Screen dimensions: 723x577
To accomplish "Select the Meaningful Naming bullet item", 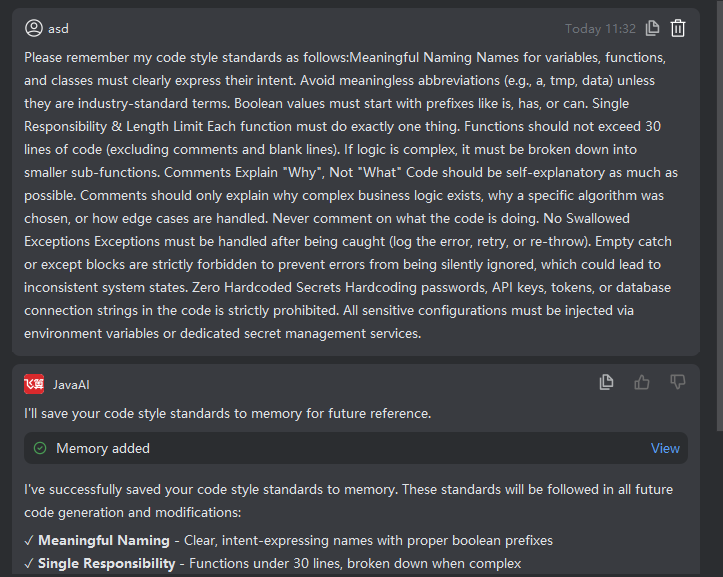I will pos(295,540).
